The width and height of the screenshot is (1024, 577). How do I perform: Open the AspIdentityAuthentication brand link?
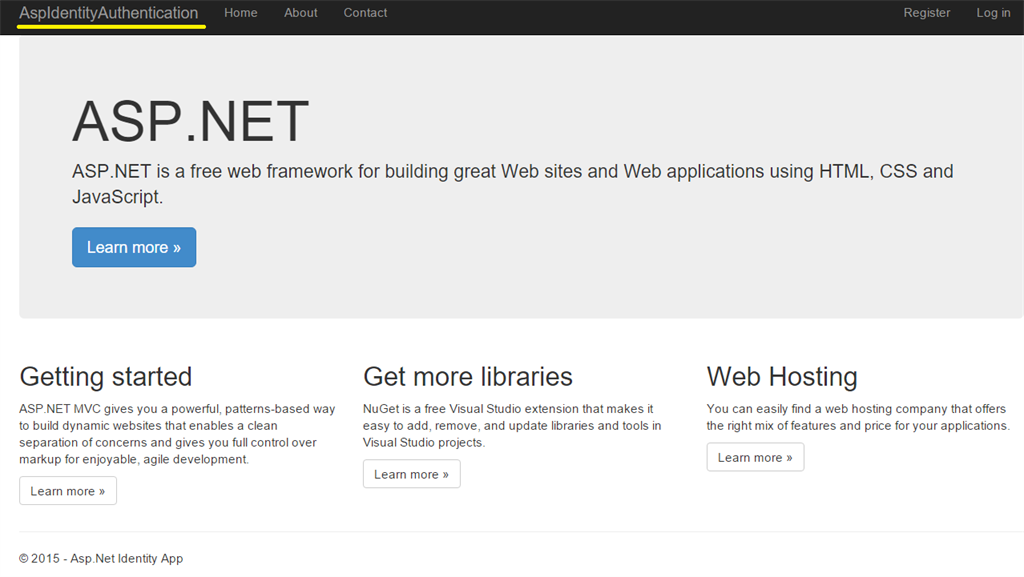coord(108,13)
